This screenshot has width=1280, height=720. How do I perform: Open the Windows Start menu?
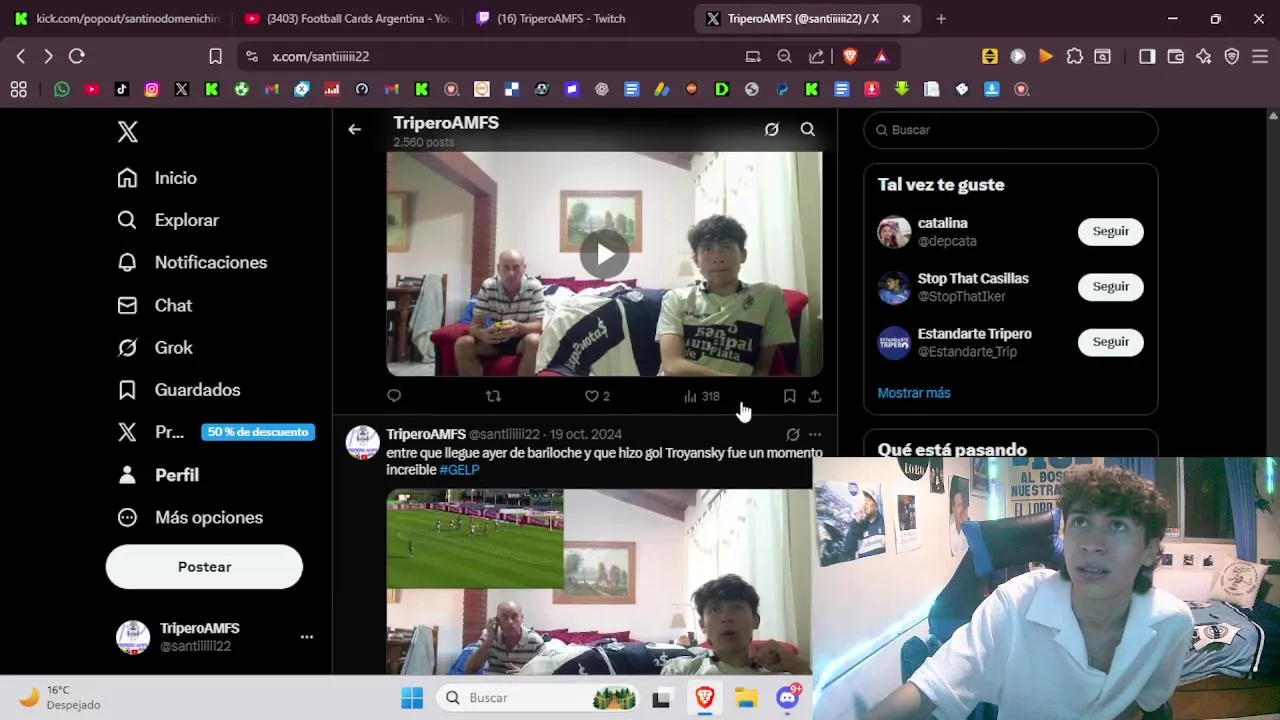click(x=412, y=698)
